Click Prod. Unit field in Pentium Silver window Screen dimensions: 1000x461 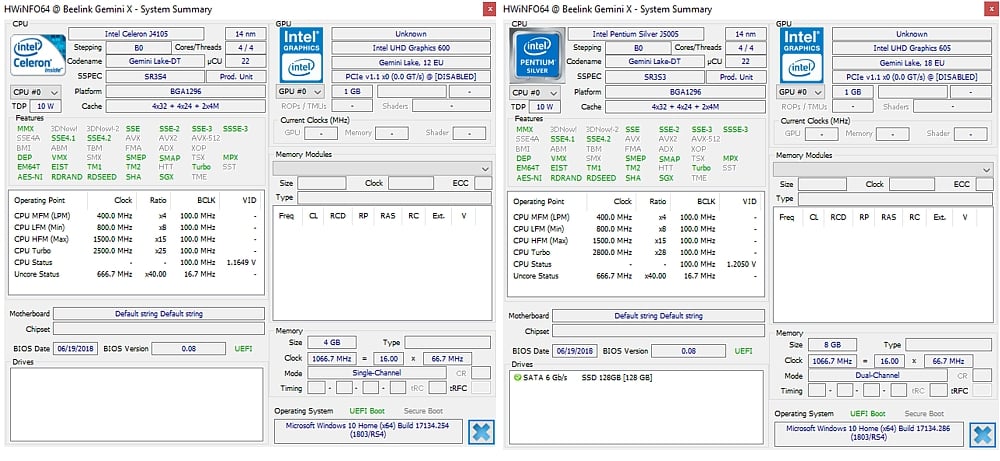pos(735,77)
